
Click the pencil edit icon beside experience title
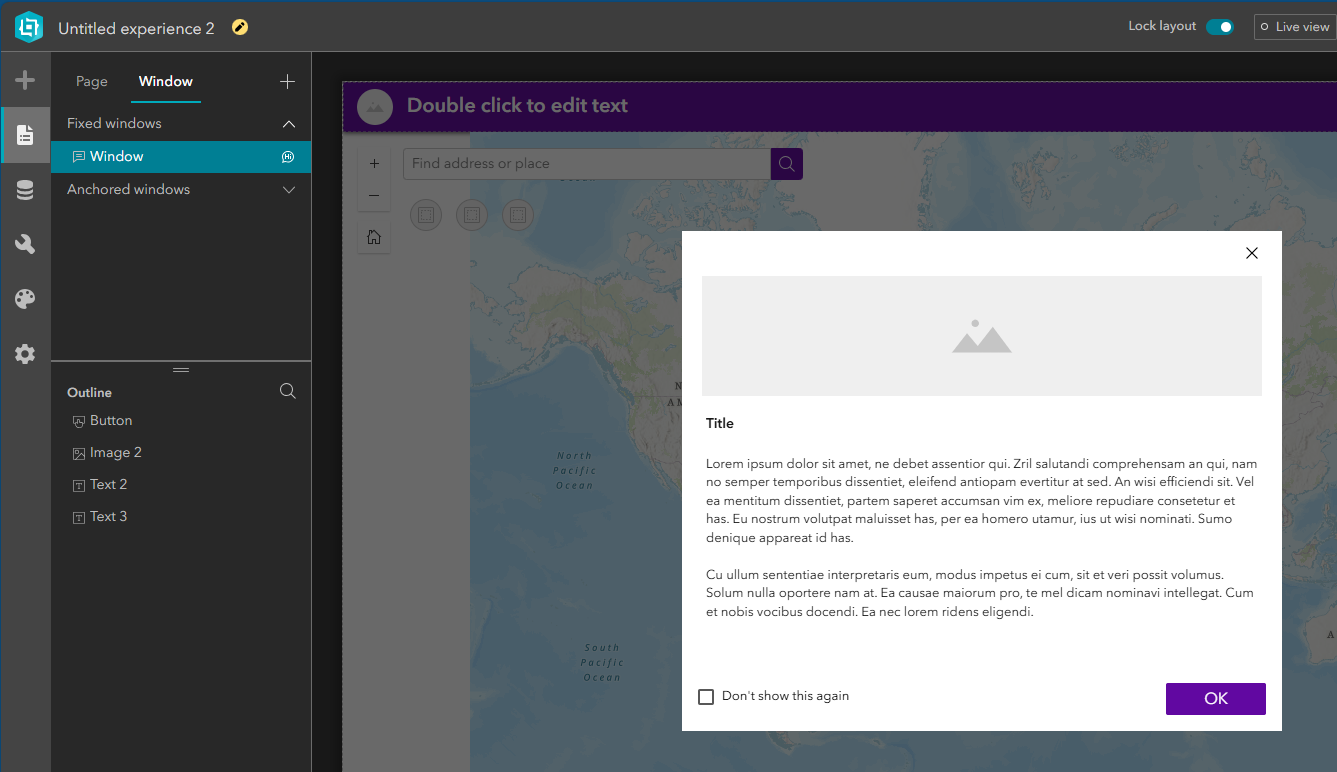tap(239, 28)
